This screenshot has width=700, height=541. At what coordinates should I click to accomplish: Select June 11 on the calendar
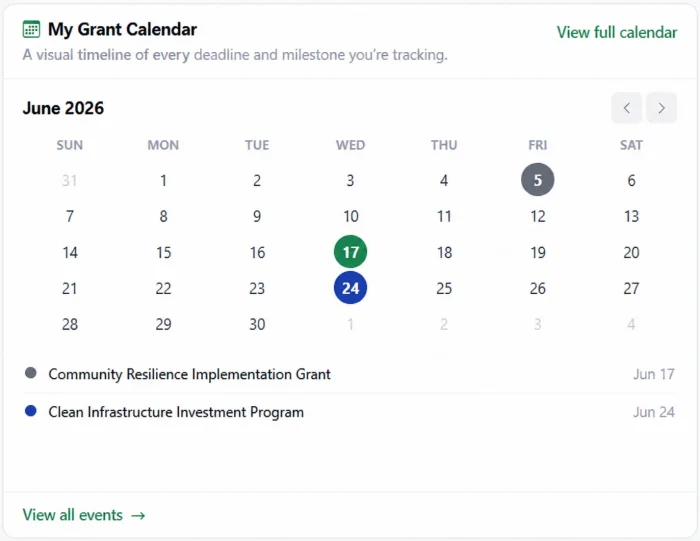click(444, 216)
